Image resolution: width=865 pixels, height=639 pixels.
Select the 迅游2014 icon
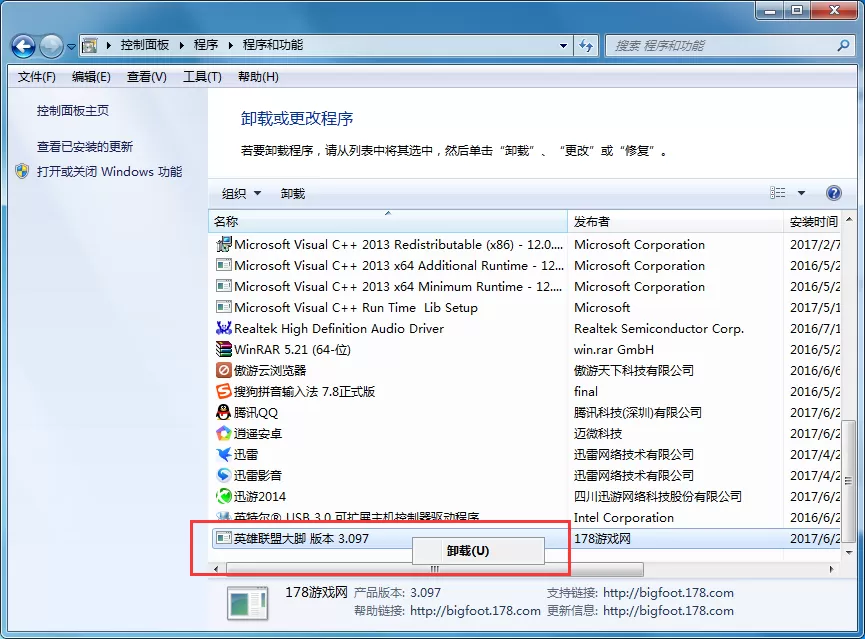pyautogui.click(x=223, y=496)
